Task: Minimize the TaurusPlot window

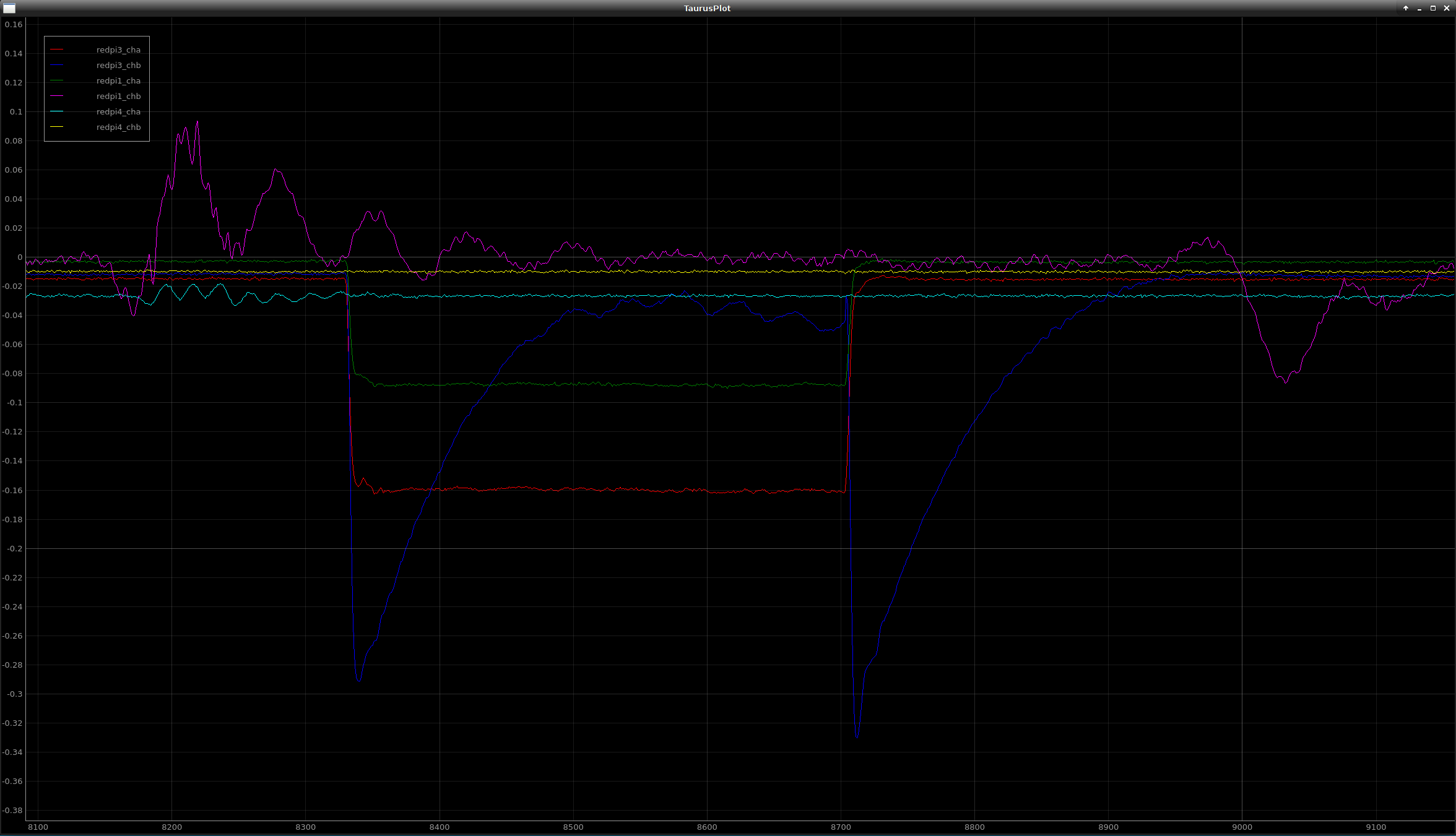Action: click(1419, 8)
